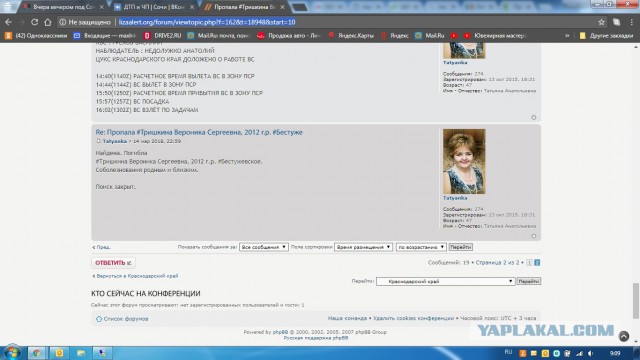This screenshot has width=640, height=360.
Task: Close the 'Пропала #Тришкина' tab
Action: point(282,7)
